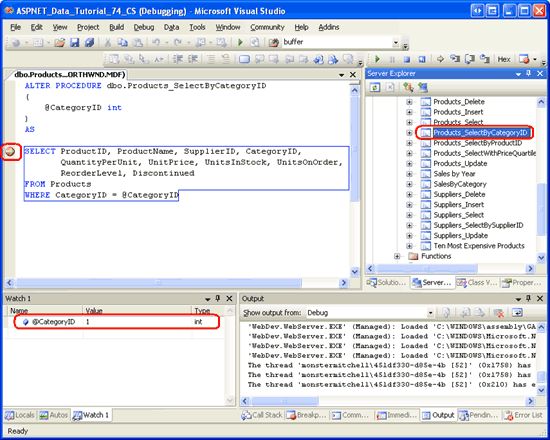
Task: Click the Cut scissors icon
Action: coord(108,43)
